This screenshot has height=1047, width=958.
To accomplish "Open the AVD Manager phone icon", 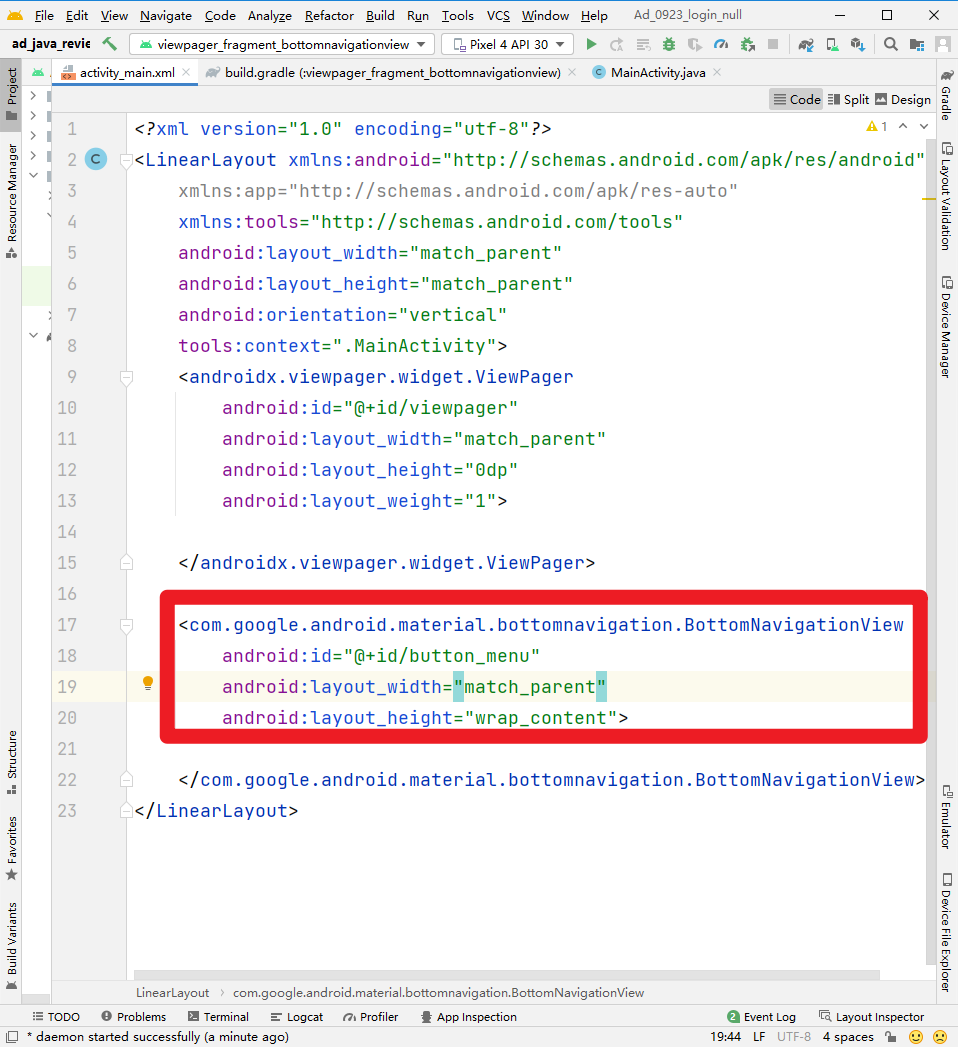I will pos(832,44).
